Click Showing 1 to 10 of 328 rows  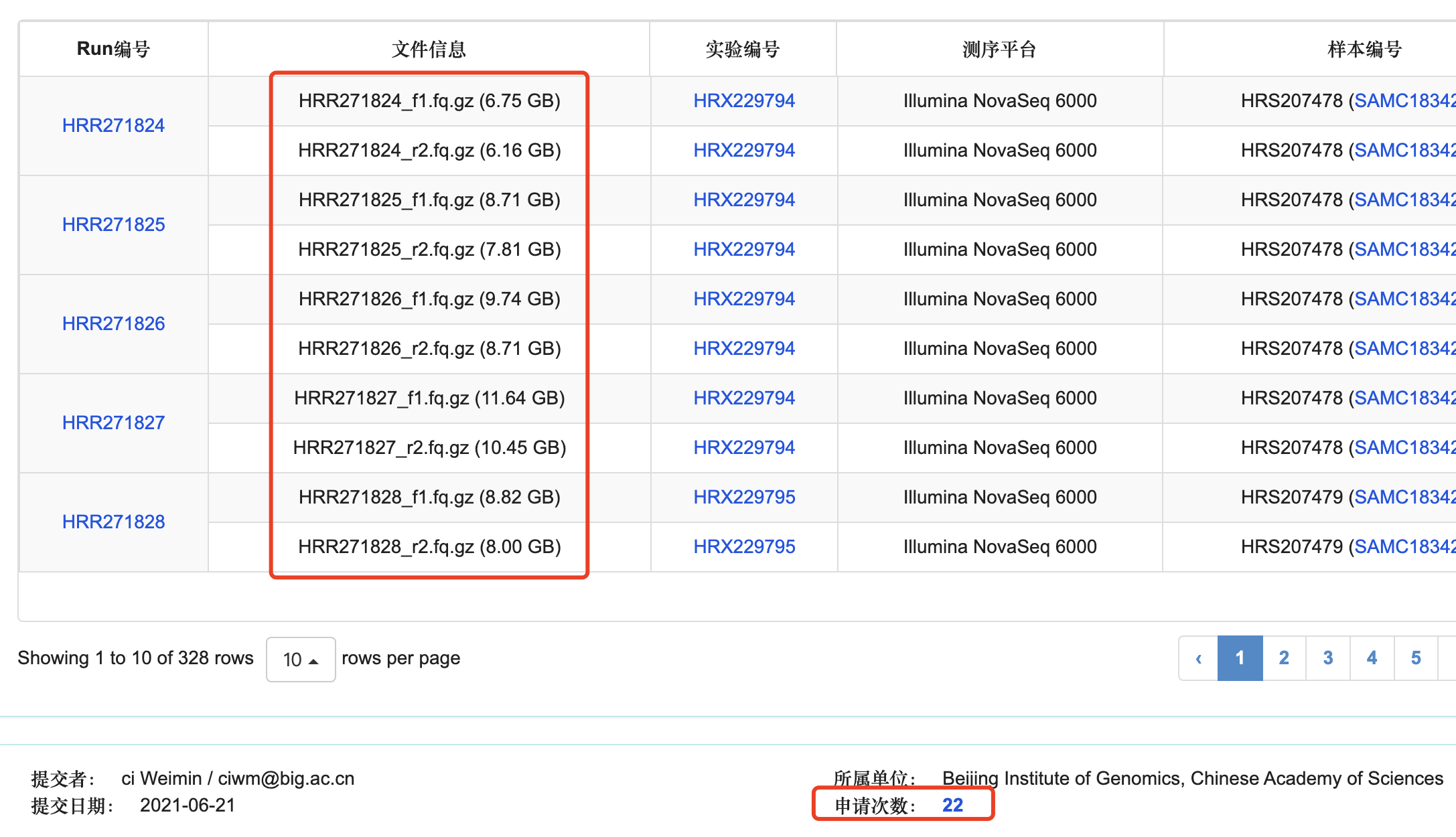[135, 658]
